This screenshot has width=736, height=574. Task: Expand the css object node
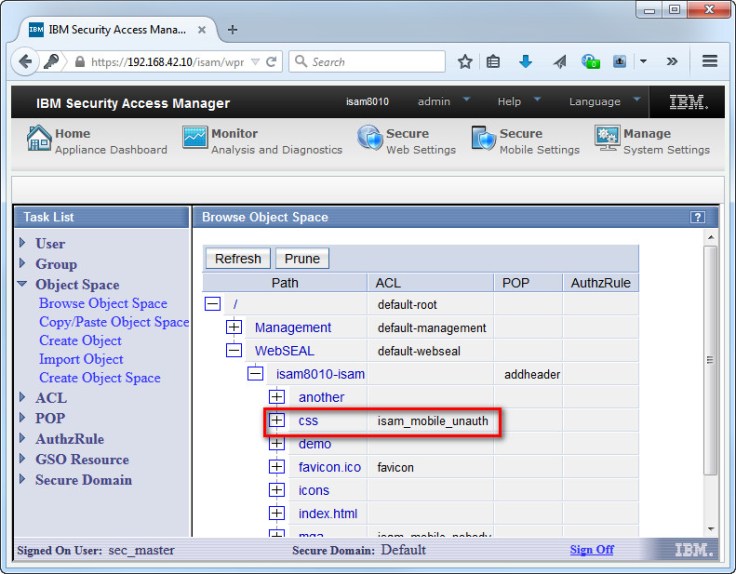point(277,421)
